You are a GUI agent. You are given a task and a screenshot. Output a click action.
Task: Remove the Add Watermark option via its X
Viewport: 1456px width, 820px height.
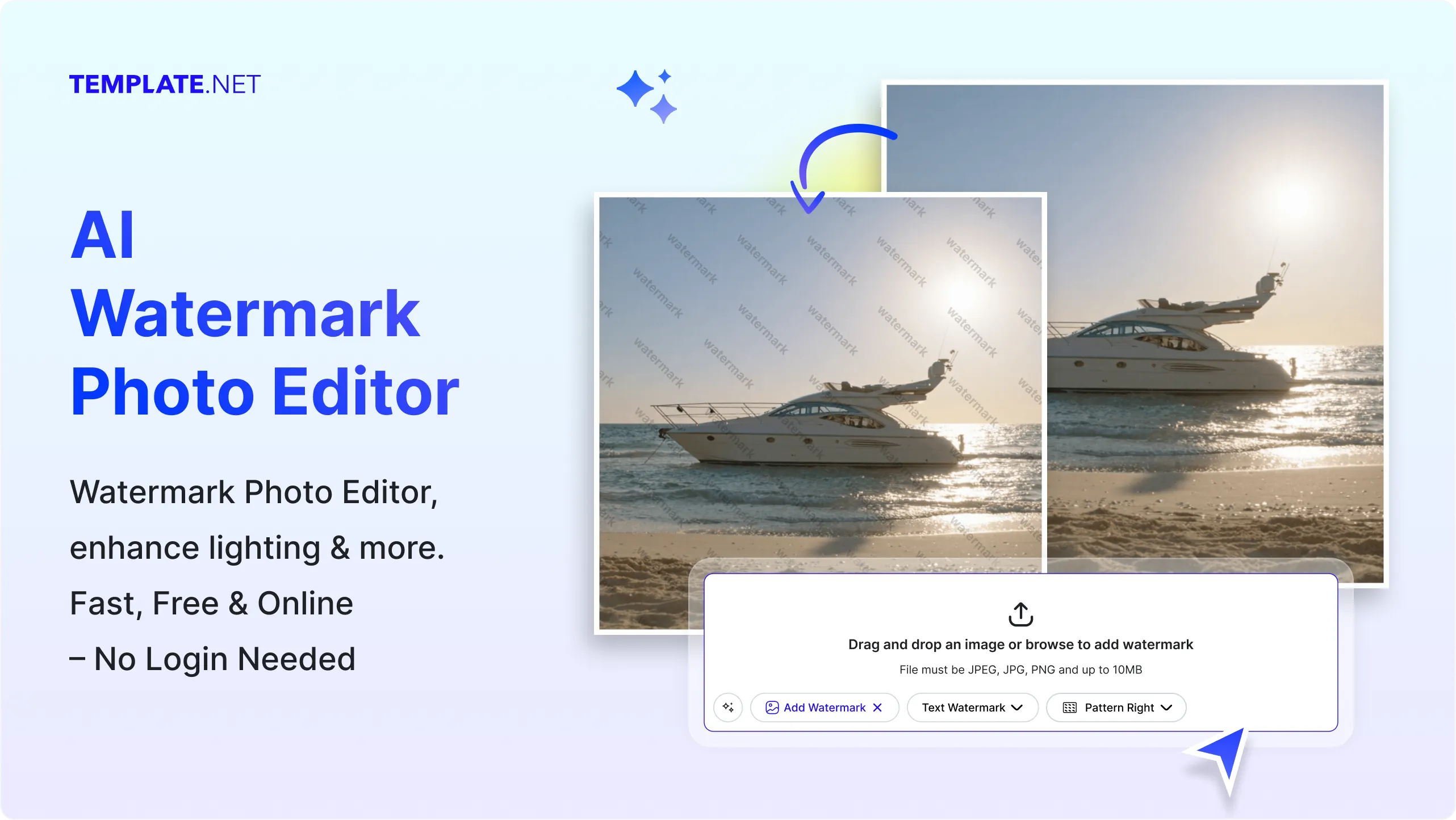click(878, 707)
